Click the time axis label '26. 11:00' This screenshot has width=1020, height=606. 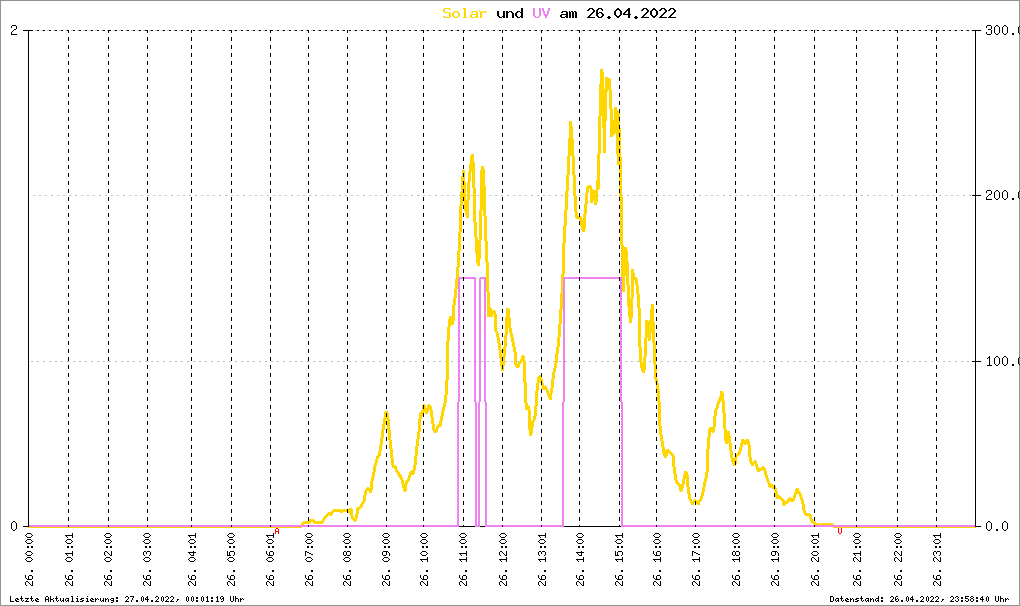464,560
